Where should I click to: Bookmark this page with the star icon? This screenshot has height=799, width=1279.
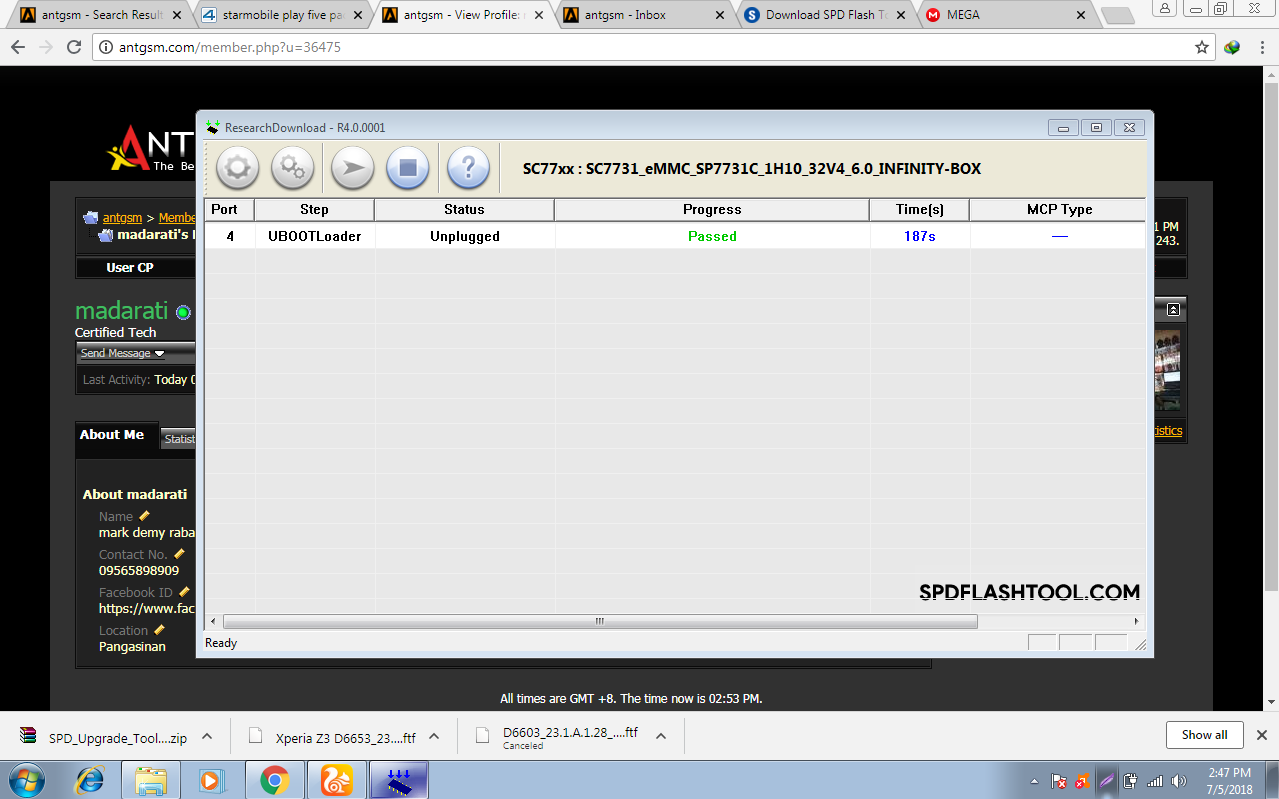1202,47
